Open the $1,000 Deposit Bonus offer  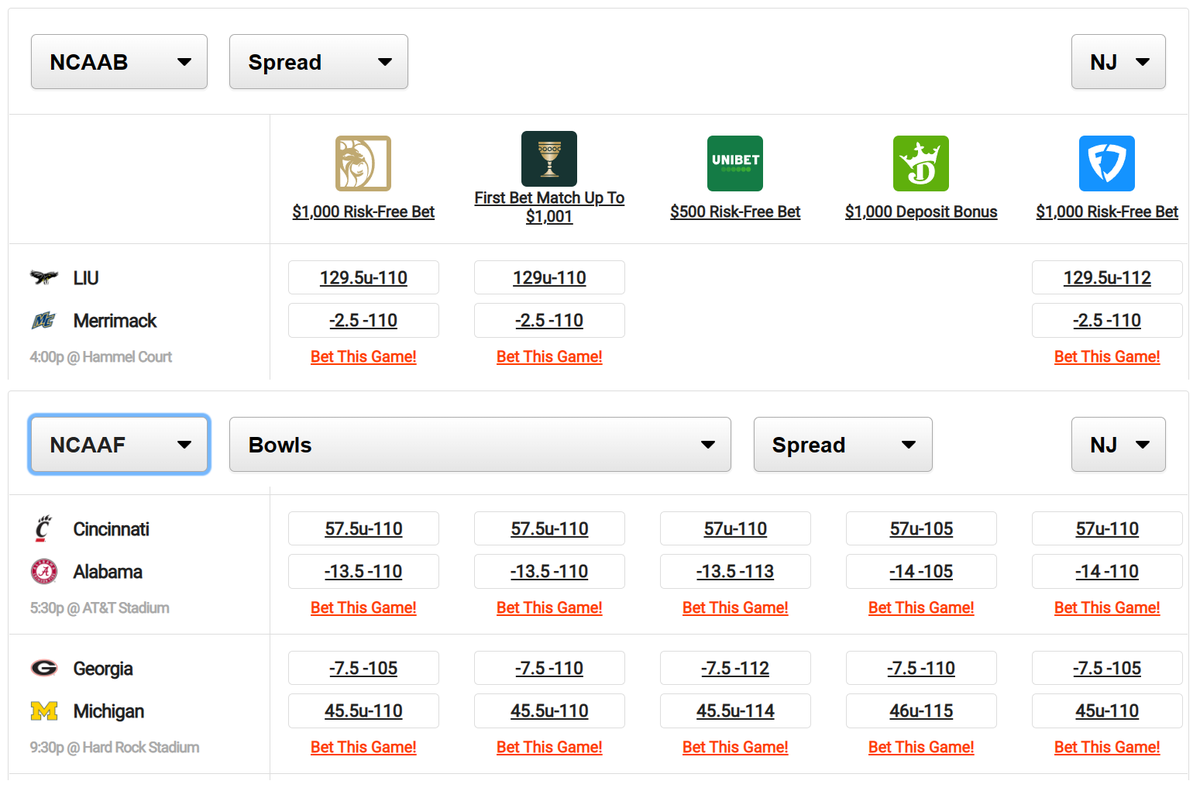[921, 212]
